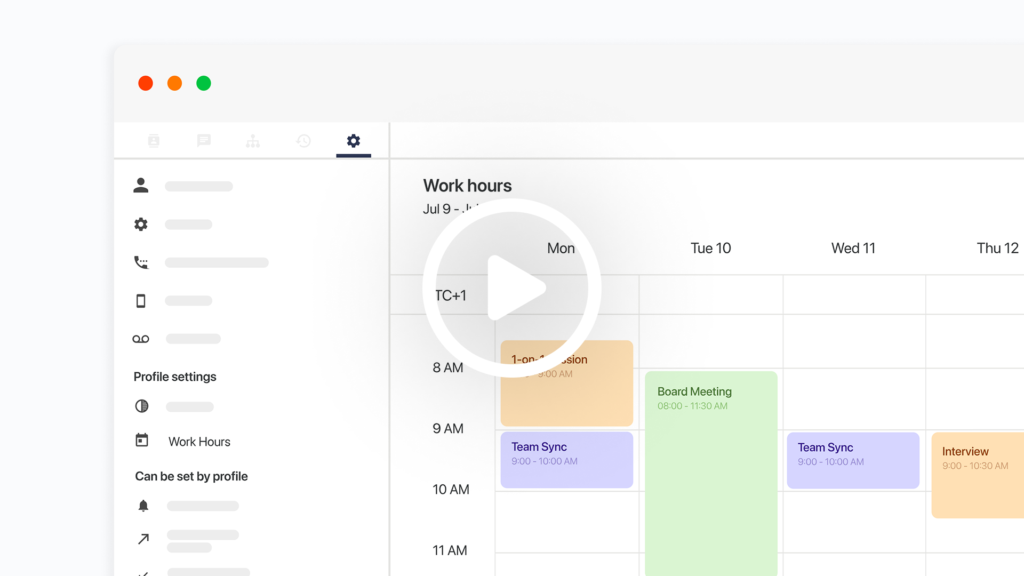Viewport: 1024px width, 576px height.
Task: Click the person profile icon in sidebar
Action: pos(141,186)
